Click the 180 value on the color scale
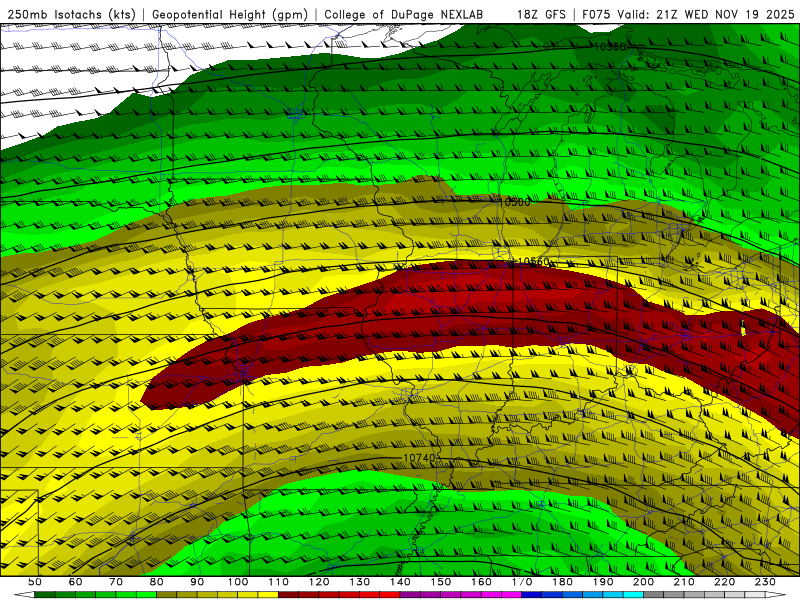Viewport: 800px width, 600px height. (x=562, y=582)
